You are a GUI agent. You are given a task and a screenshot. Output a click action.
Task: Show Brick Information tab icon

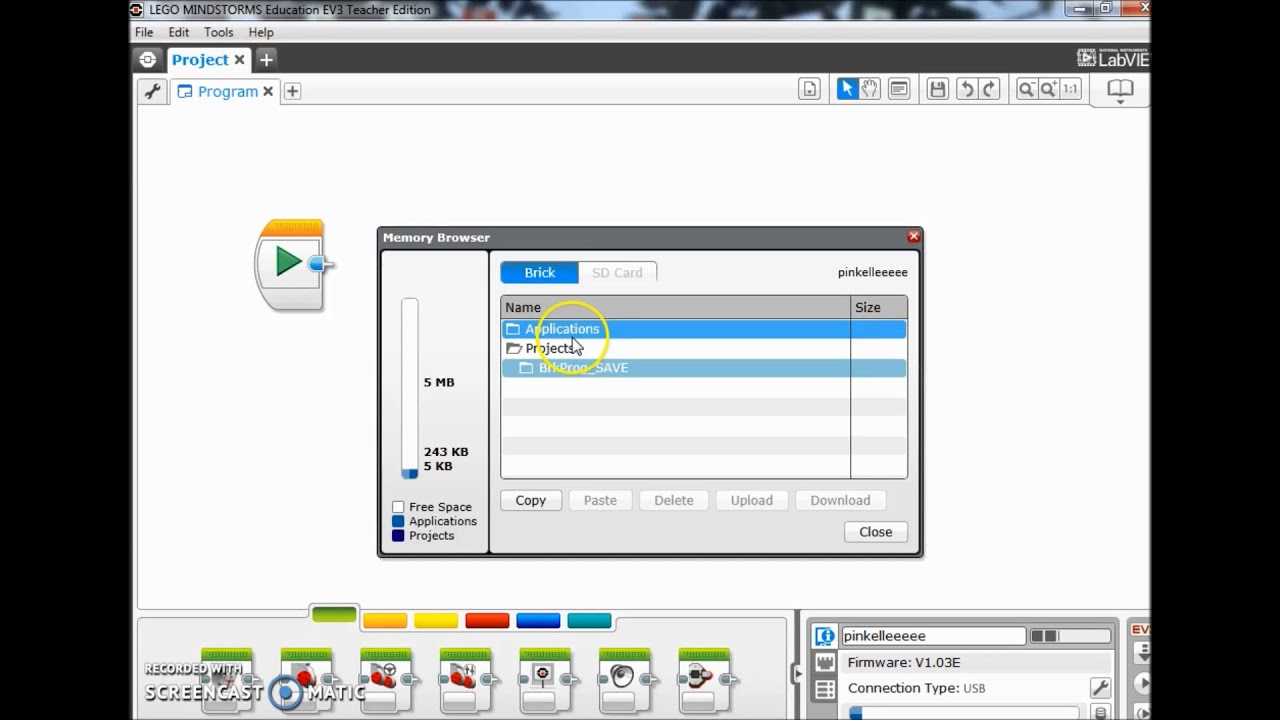click(x=824, y=636)
